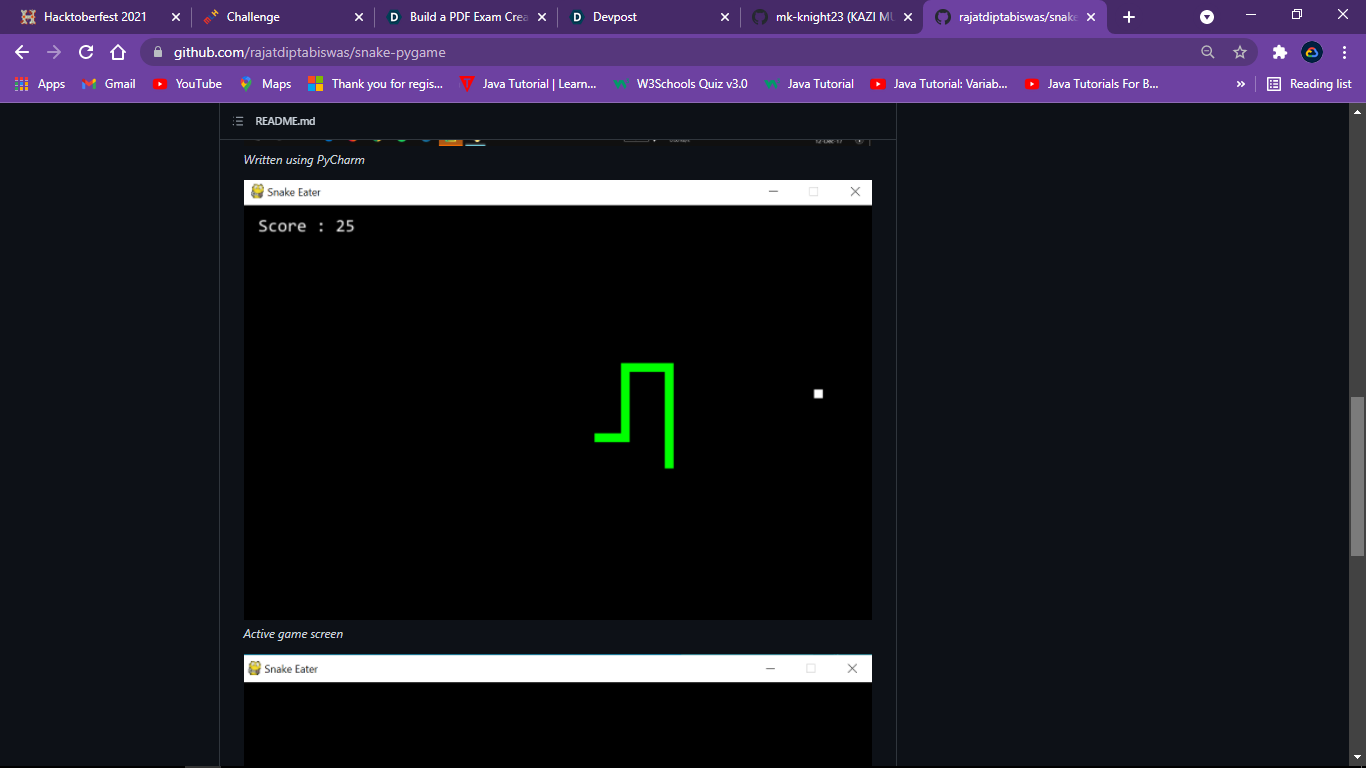This screenshot has width=1366, height=768.
Task: Go to the browser home page
Action: (x=118, y=52)
